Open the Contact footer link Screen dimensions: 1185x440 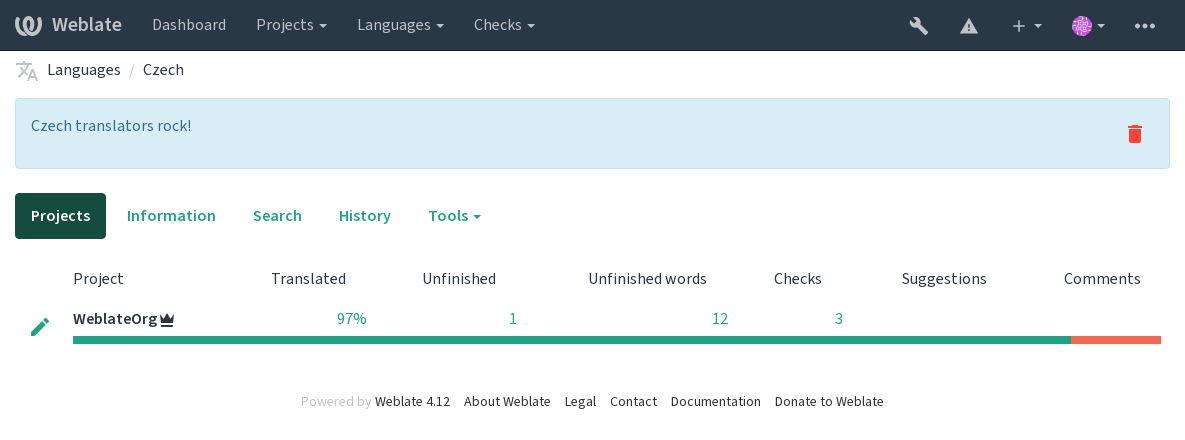tap(633, 401)
